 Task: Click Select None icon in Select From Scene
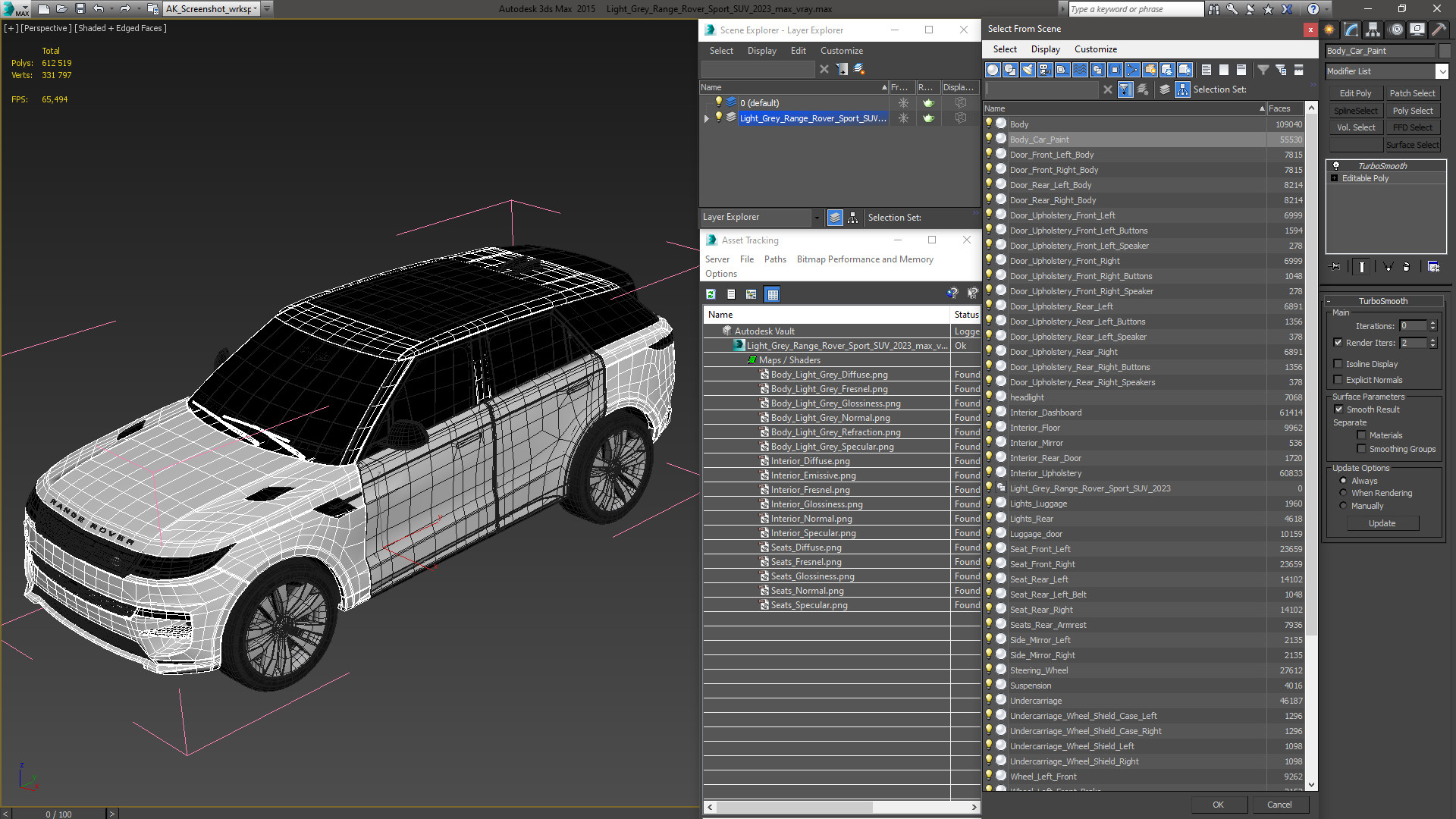pos(1224,70)
